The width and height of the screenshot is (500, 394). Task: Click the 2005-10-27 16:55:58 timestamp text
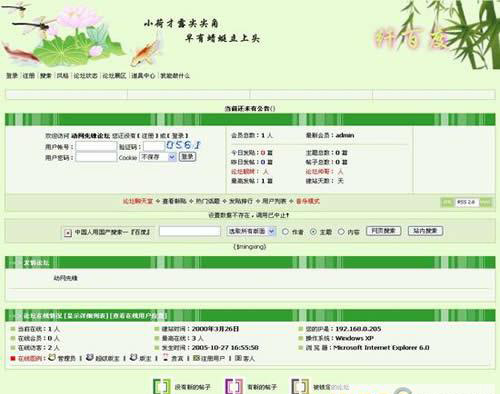(x=225, y=348)
